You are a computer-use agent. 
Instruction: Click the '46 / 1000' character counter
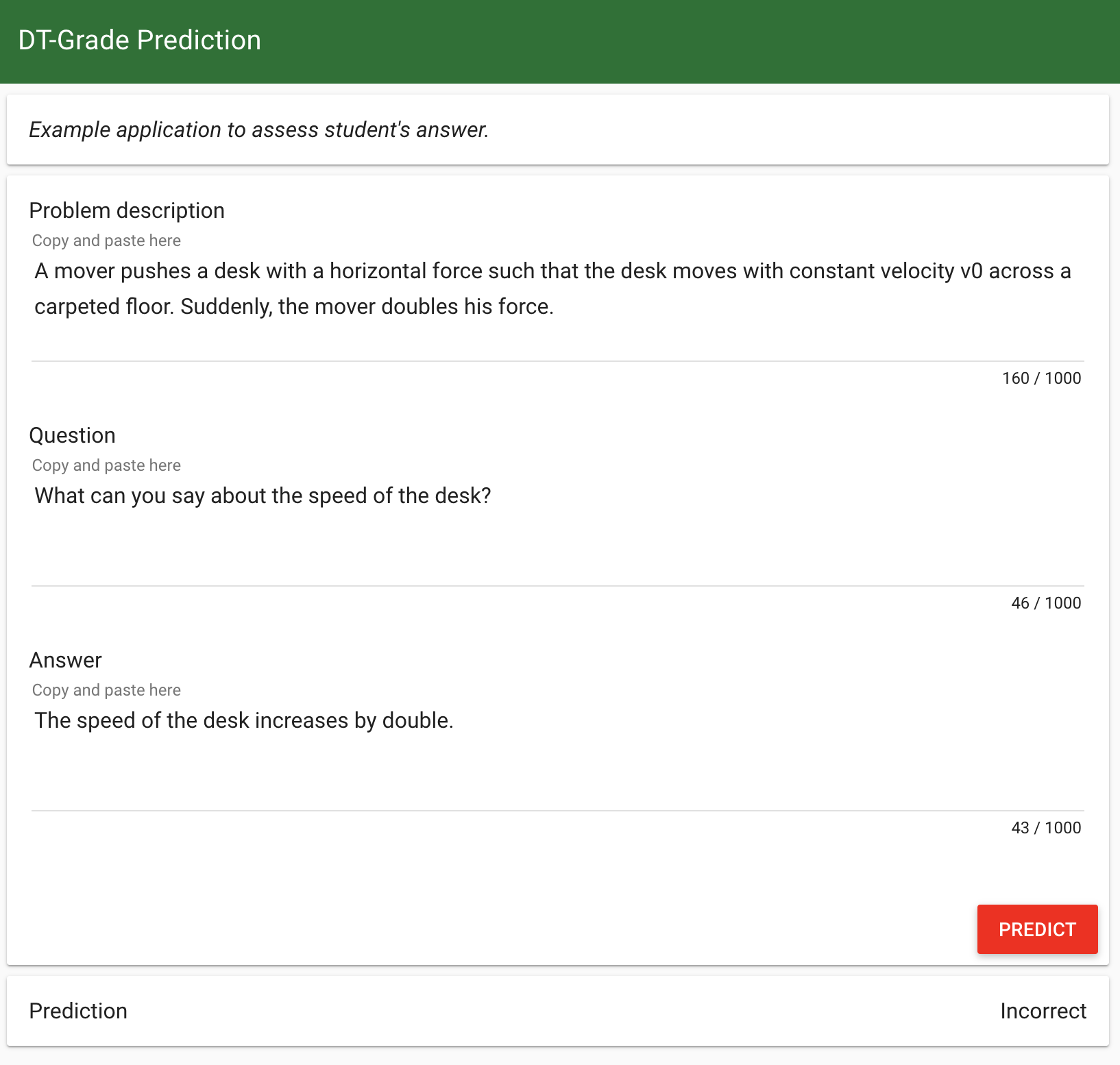[x=1046, y=603]
